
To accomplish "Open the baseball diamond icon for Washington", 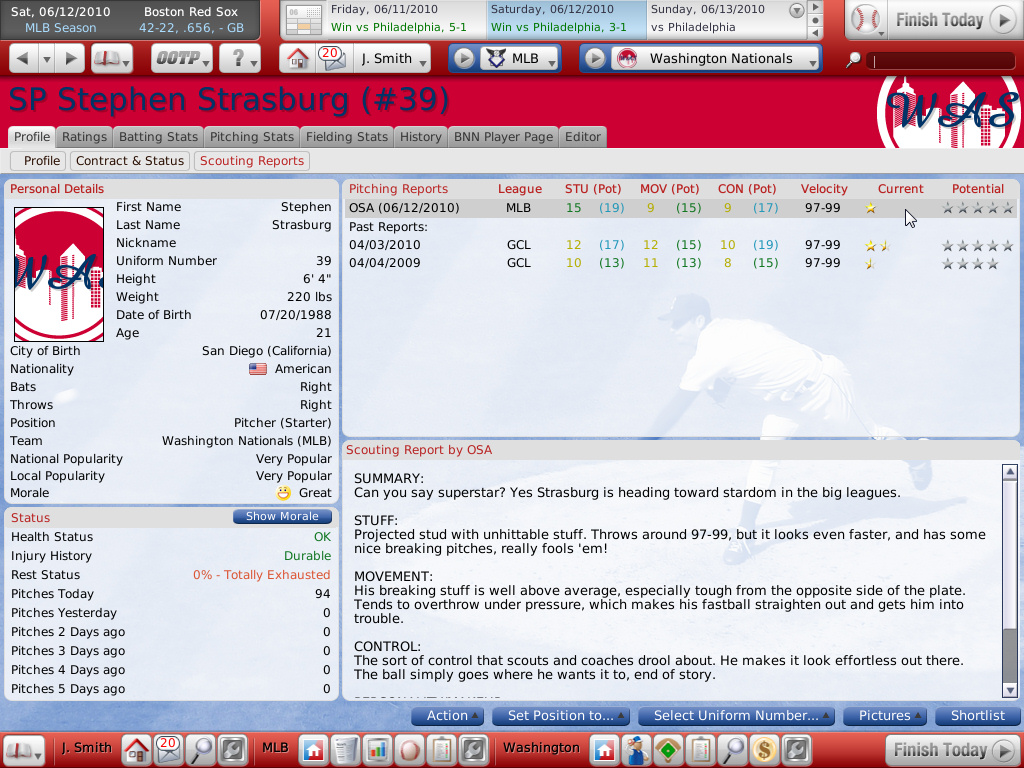I will [x=667, y=749].
